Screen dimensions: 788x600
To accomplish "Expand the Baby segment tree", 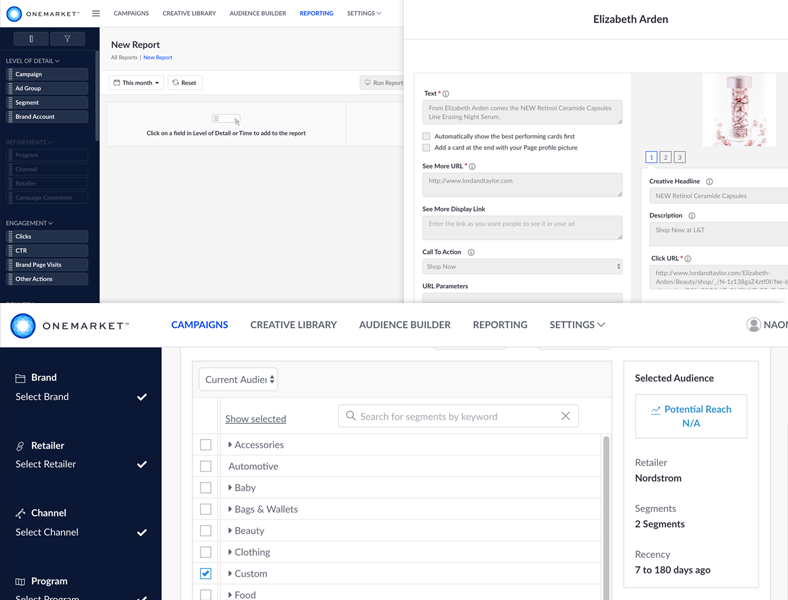I will tap(230, 487).
